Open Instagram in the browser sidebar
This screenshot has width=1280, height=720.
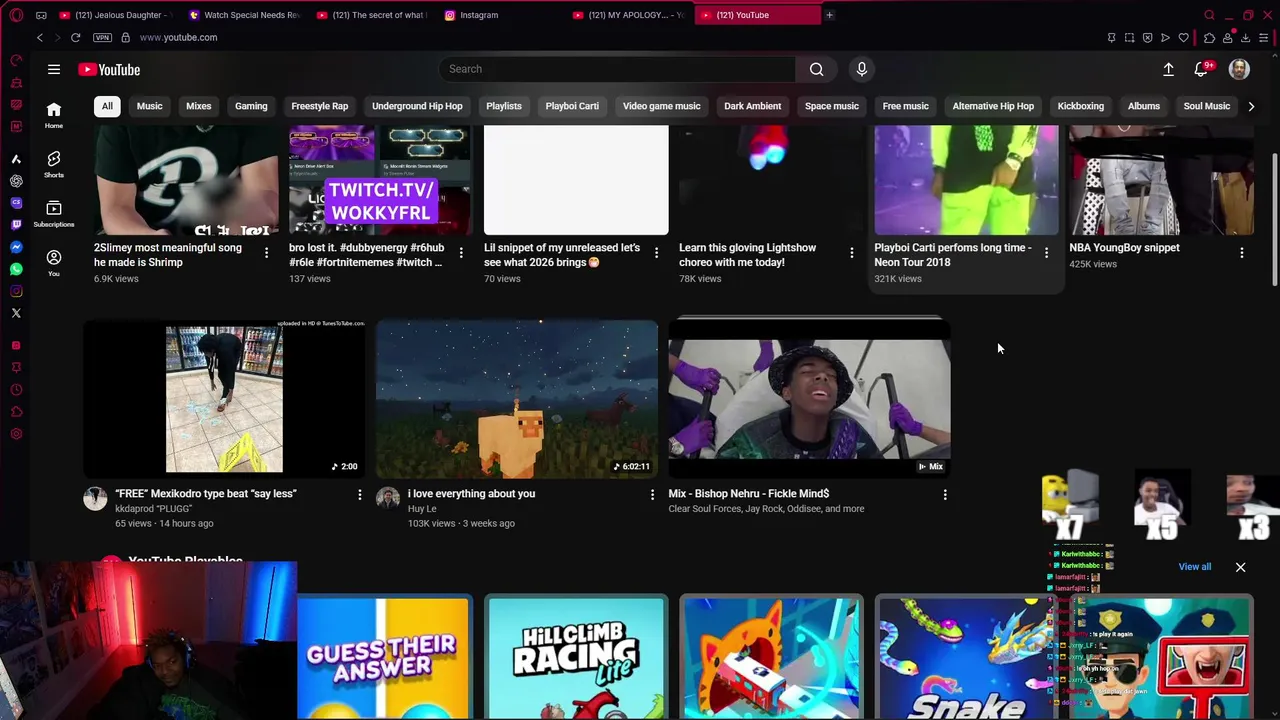[16, 291]
